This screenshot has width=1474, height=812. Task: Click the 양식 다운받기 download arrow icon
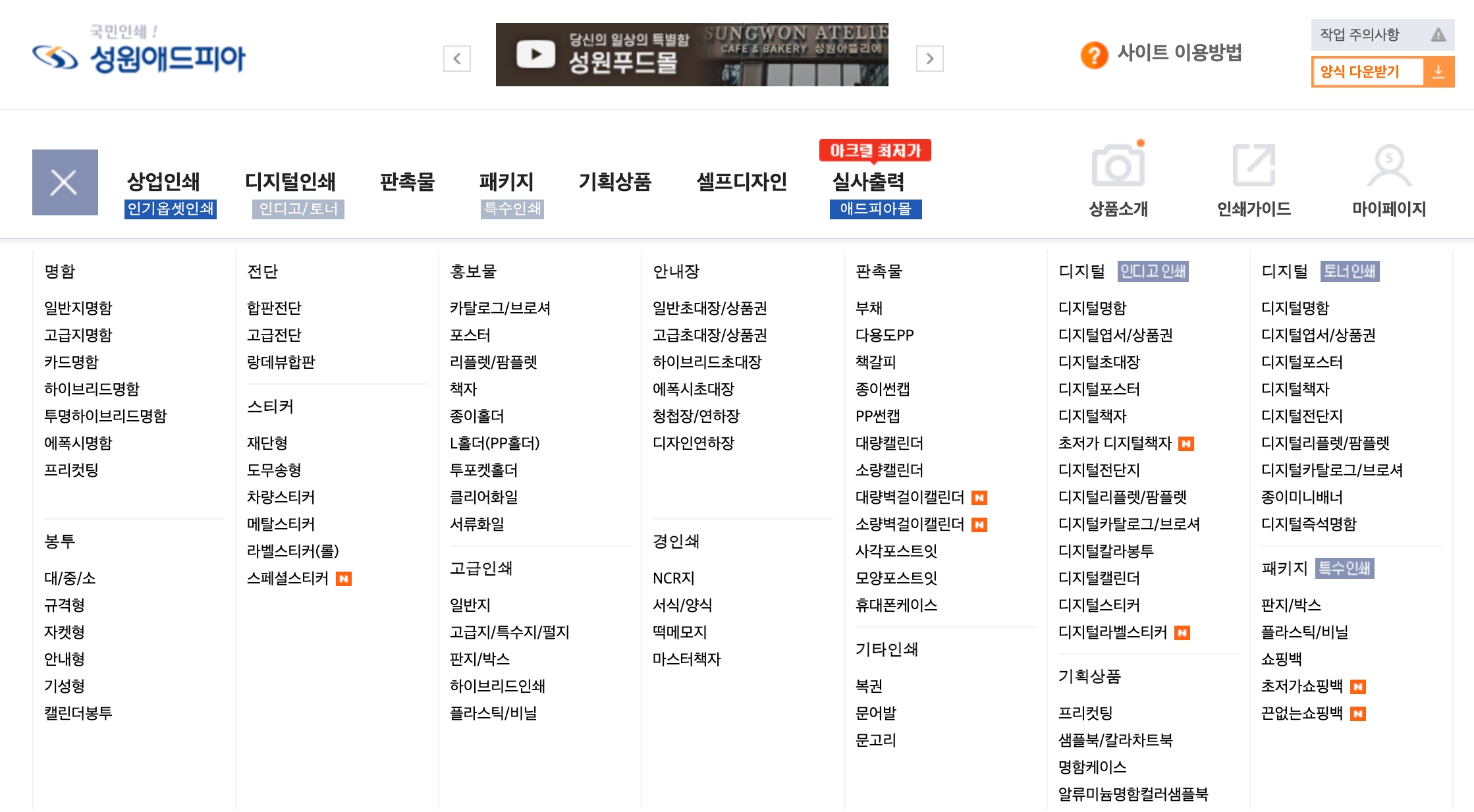1438,72
